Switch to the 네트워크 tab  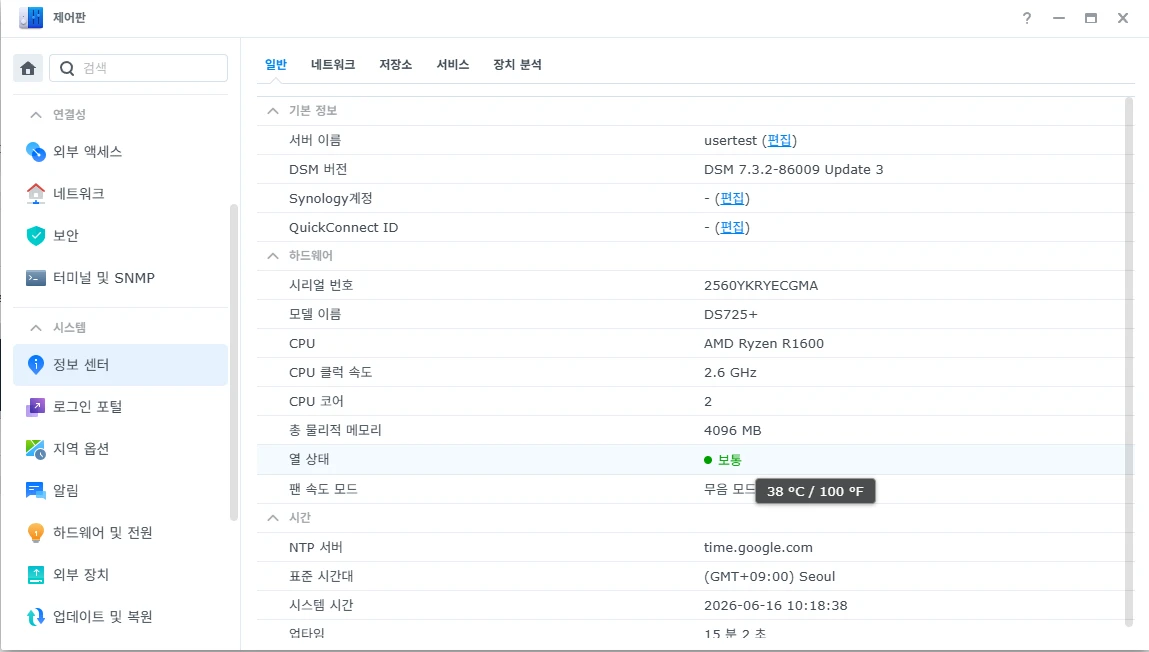coord(333,64)
